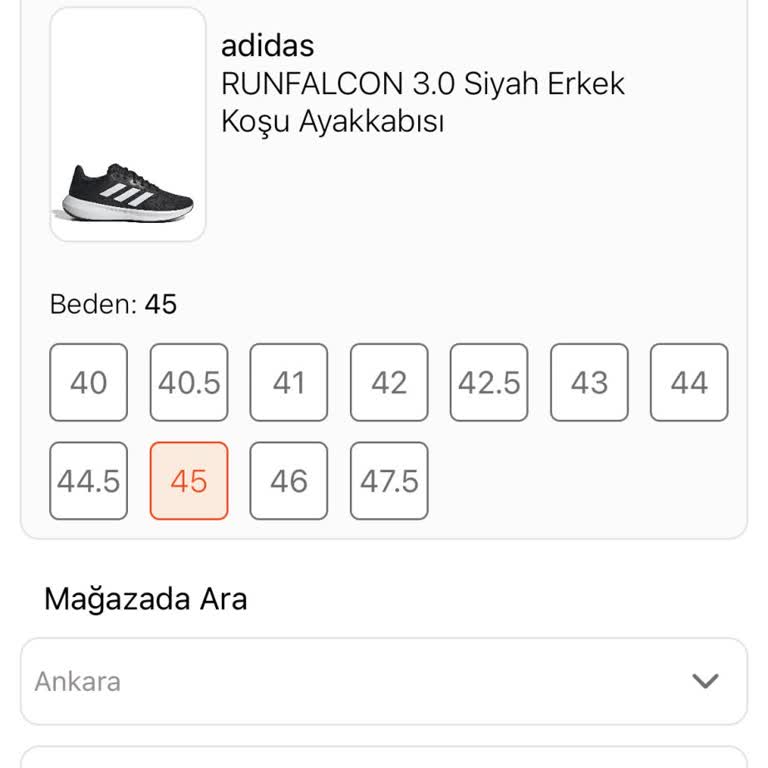Screen dimensions: 768x768
Task: Click the adidas brand name
Action: click(x=267, y=45)
